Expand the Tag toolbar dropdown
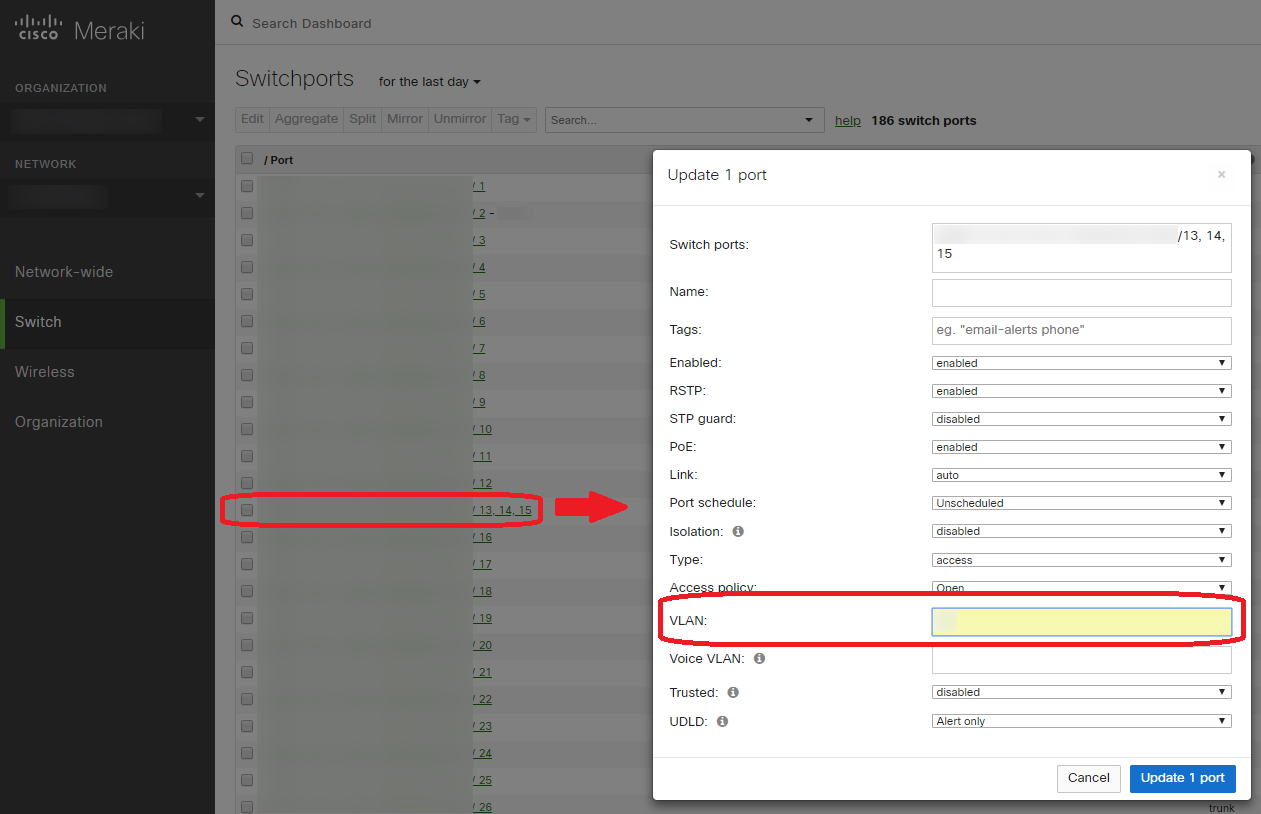The width and height of the screenshot is (1261, 814). click(514, 119)
